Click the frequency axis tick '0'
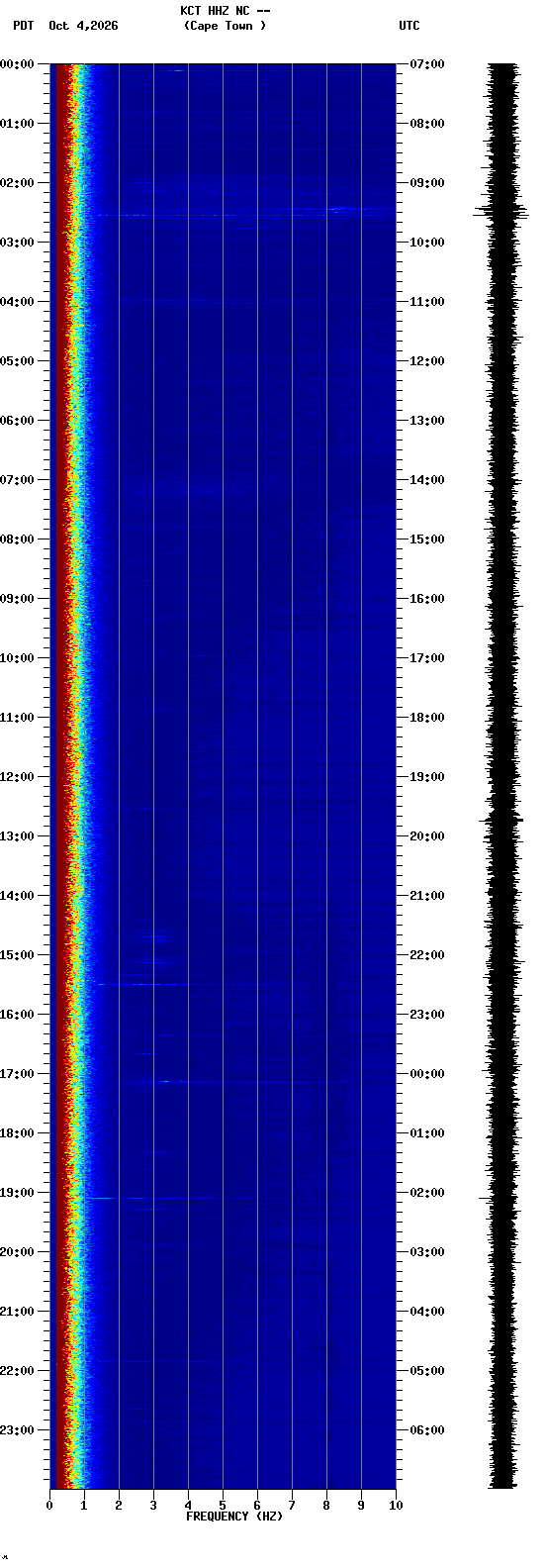This screenshot has height=1568, width=546. pos(49,1506)
